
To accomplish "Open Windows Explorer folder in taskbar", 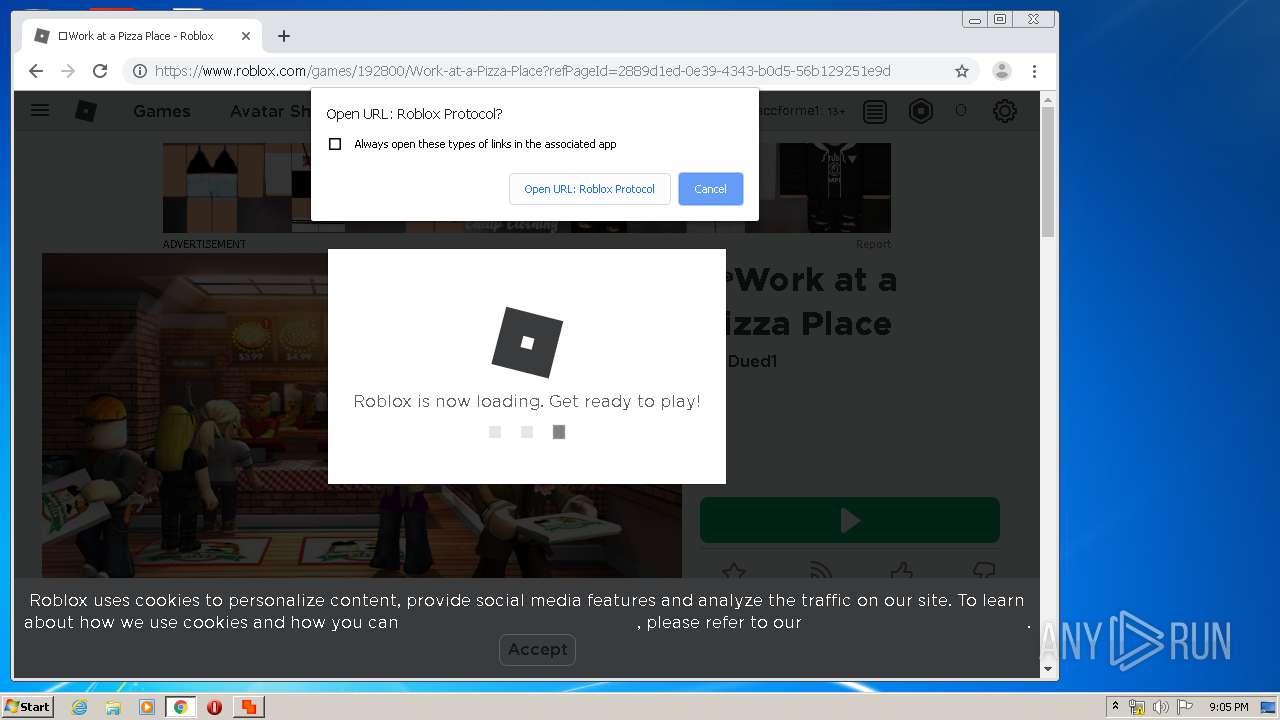I will coord(113,707).
